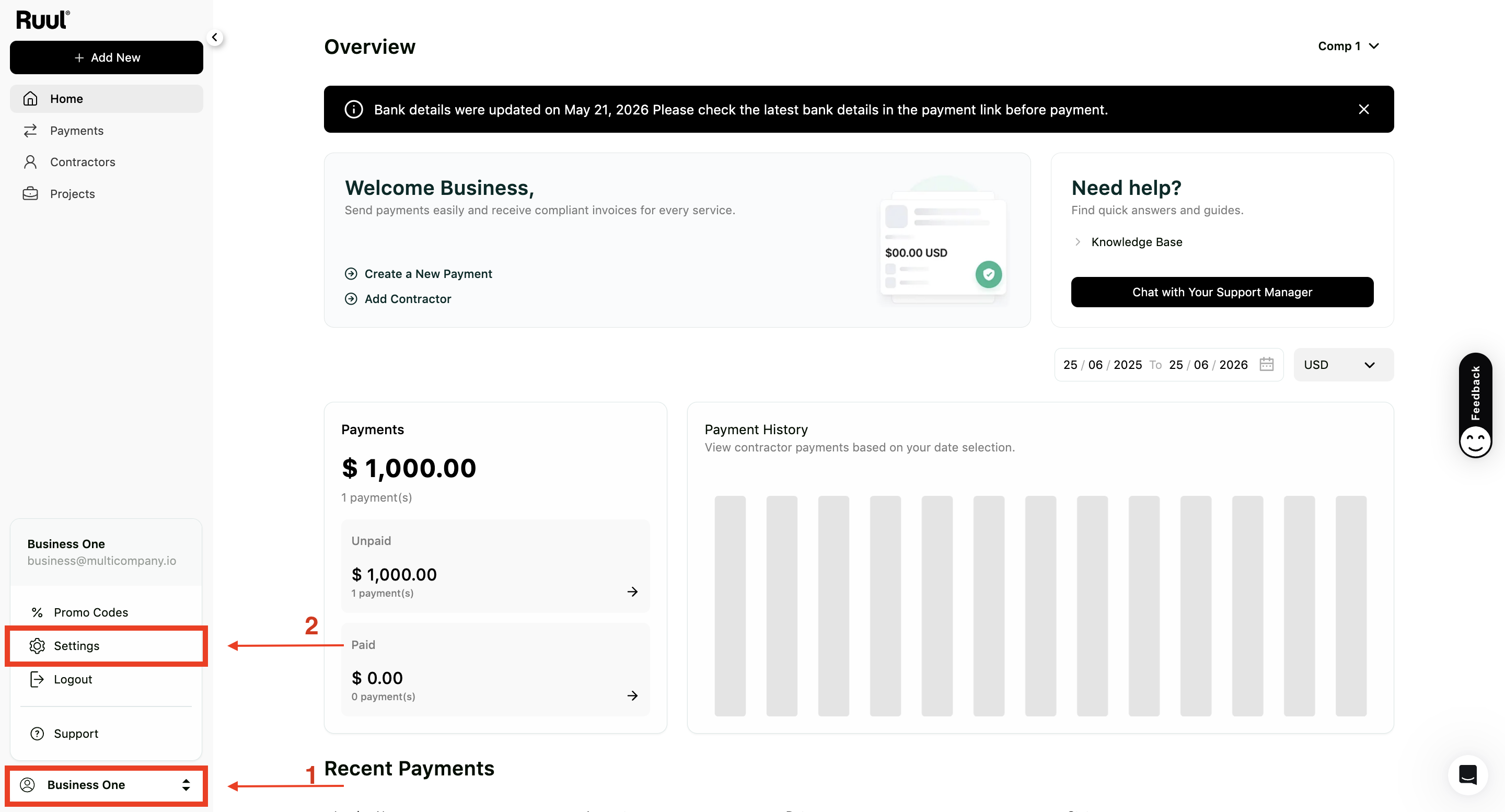Viewport: 1505px width, 812px height.
Task: Collapse the sidebar with the chevron button
Action: (x=214, y=38)
